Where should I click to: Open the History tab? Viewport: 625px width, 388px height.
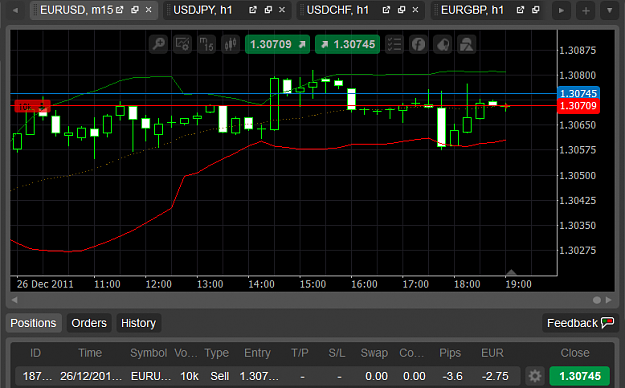pos(138,323)
